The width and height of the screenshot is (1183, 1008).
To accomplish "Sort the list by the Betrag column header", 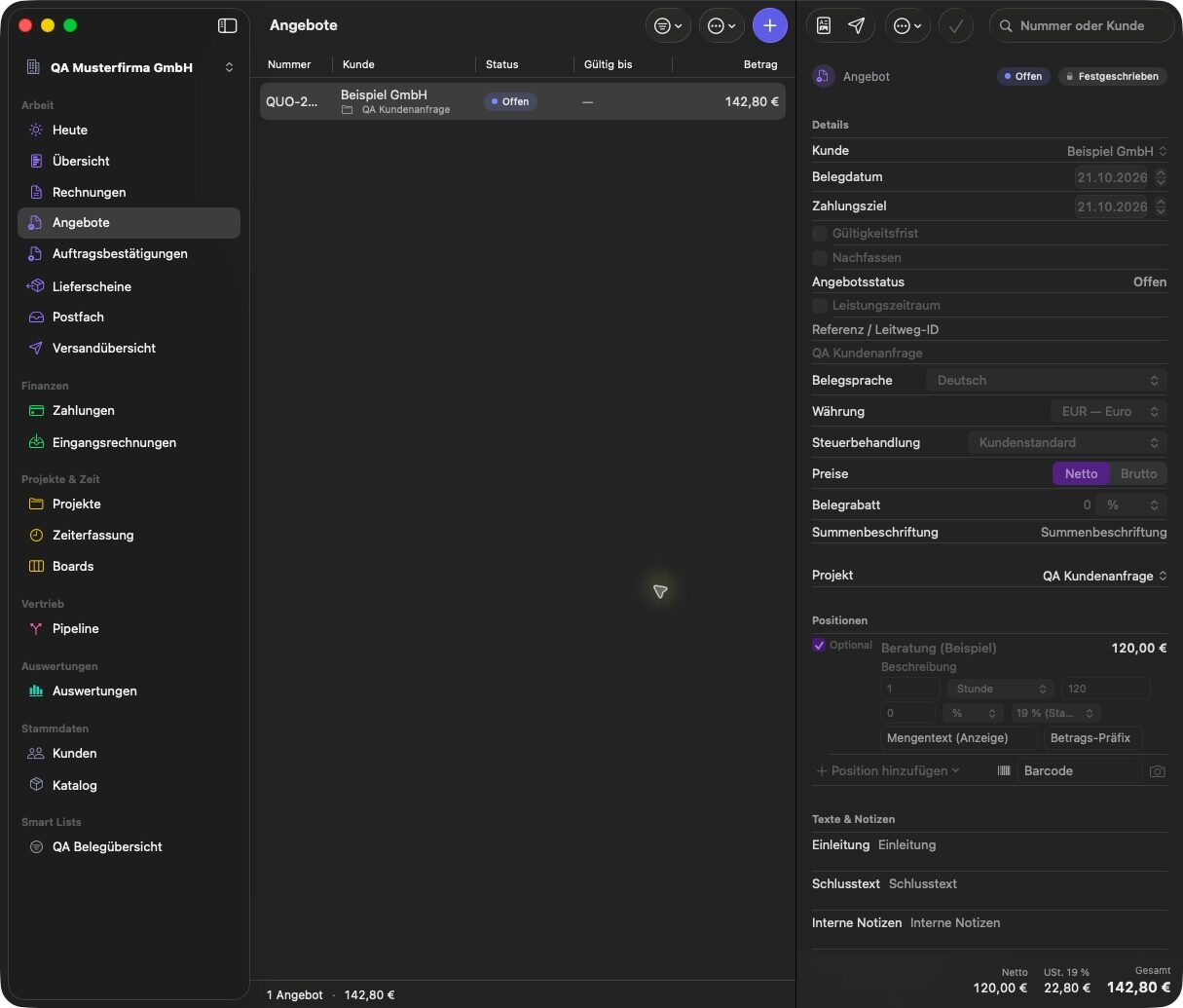I will (x=760, y=64).
